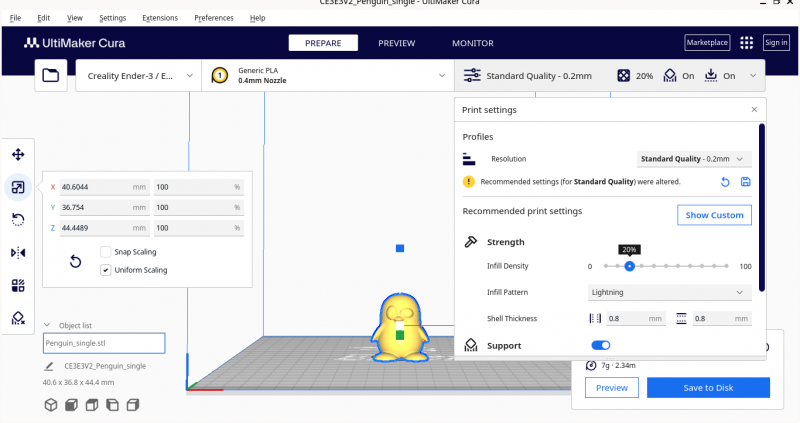The width and height of the screenshot is (800, 423).
Task: Click the time estimate clock icon
Action: (591, 365)
